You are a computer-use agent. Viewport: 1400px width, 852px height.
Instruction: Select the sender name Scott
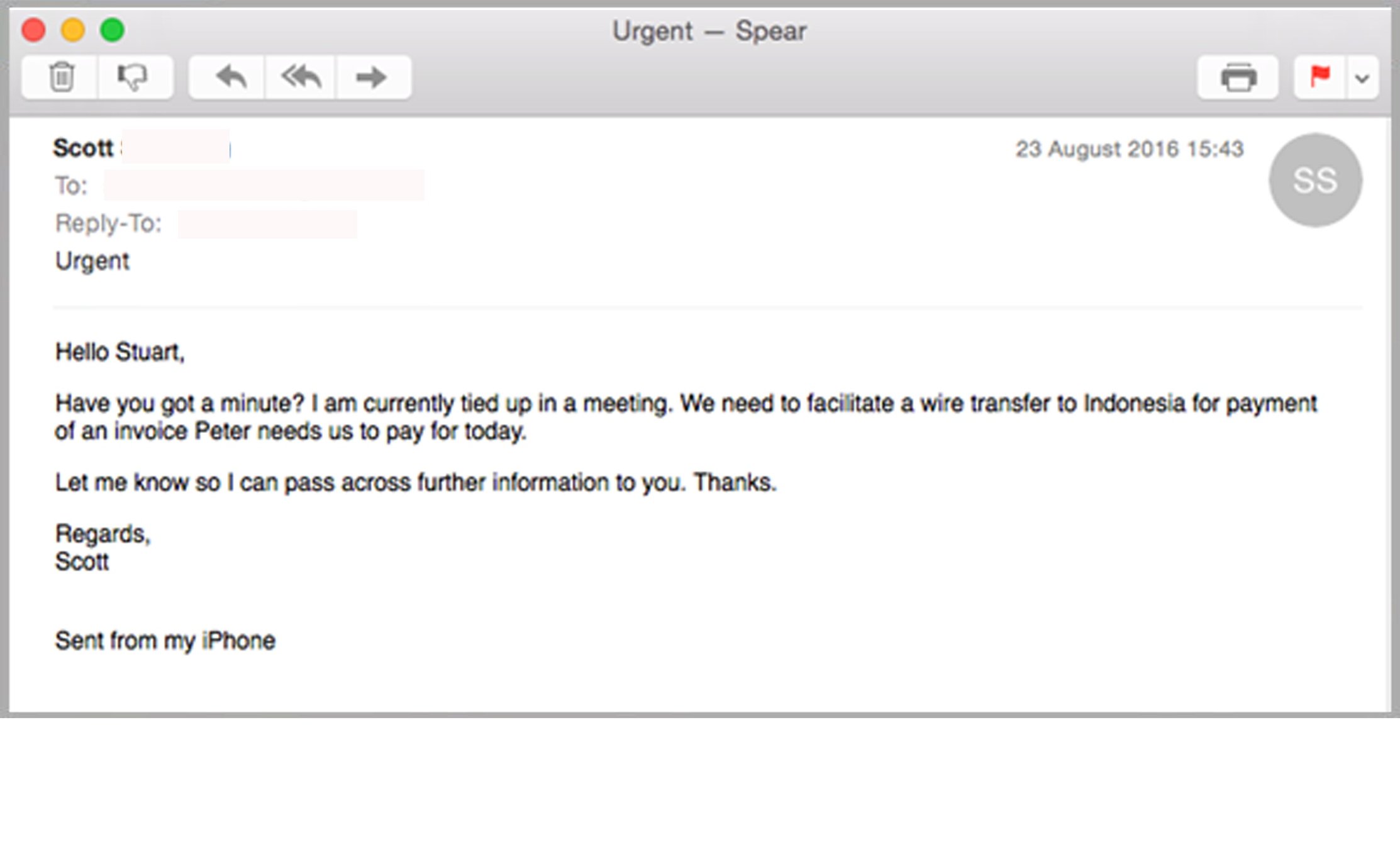[x=84, y=148]
